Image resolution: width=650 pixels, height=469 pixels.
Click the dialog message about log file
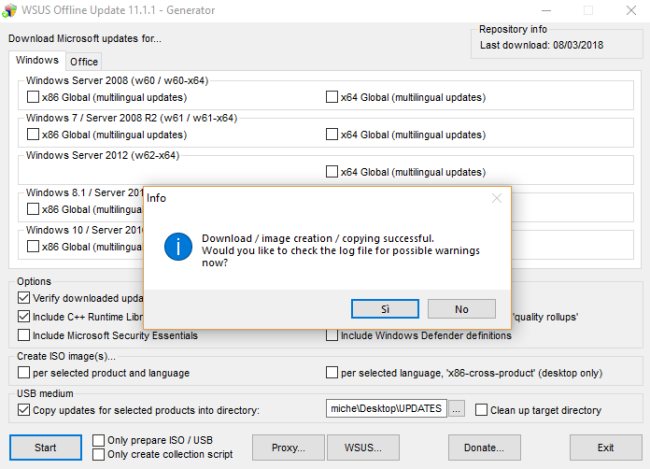(340, 250)
